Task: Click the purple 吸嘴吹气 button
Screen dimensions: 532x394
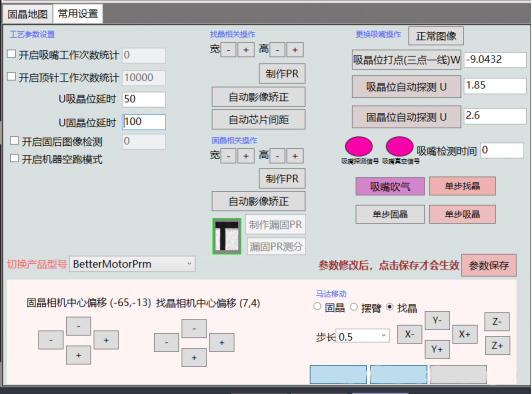Action: [x=390, y=186]
